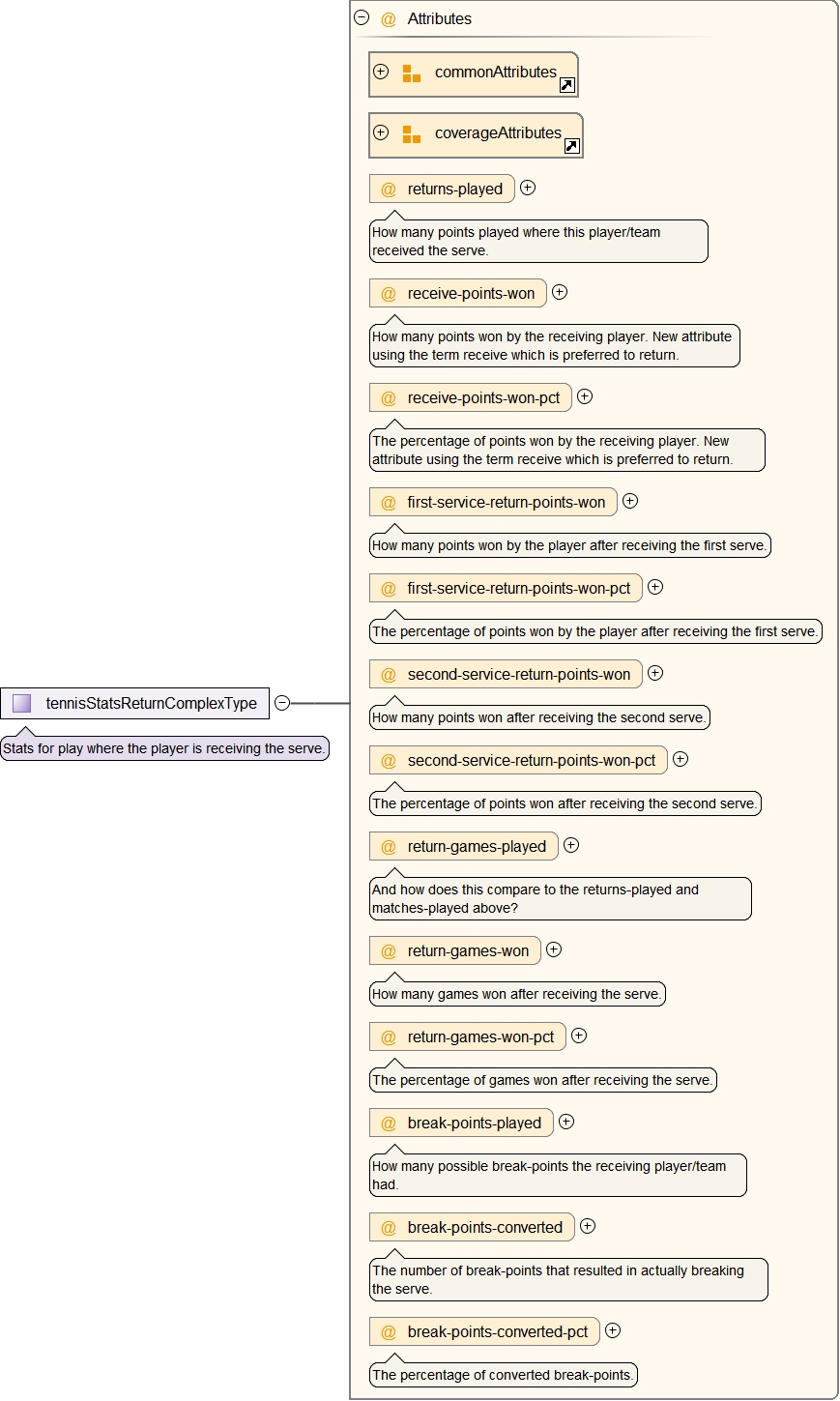Click the @ icon beside returns-played
The image size is (840, 1401).
389,190
